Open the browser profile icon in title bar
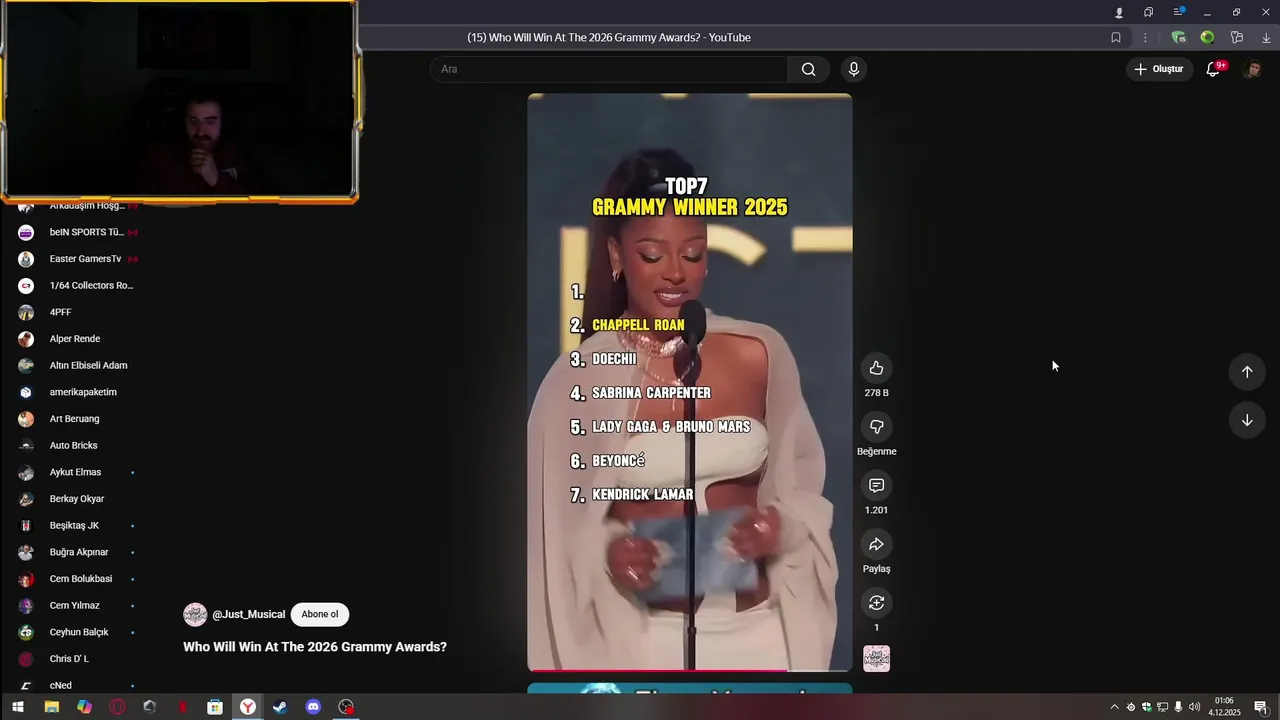The width and height of the screenshot is (1280, 720). pyautogui.click(x=1119, y=12)
